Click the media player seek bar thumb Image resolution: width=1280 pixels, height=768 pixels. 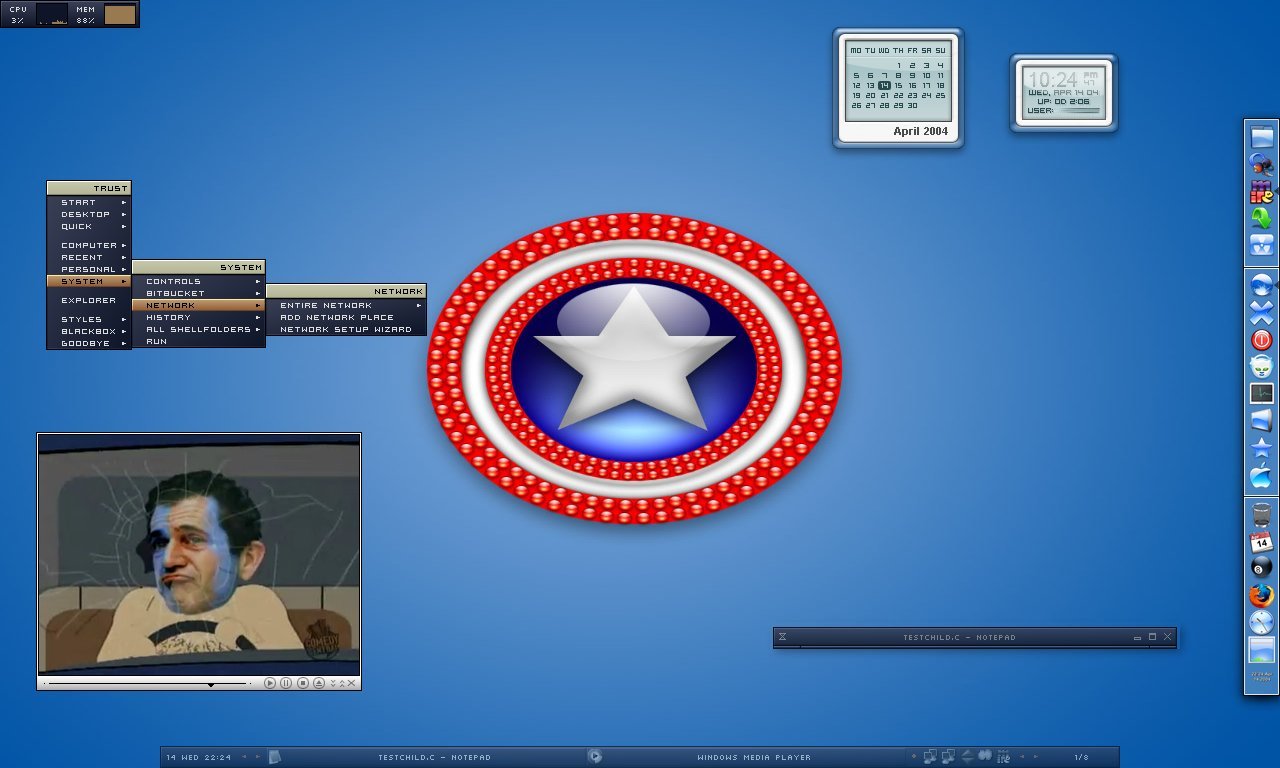[211, 684]
